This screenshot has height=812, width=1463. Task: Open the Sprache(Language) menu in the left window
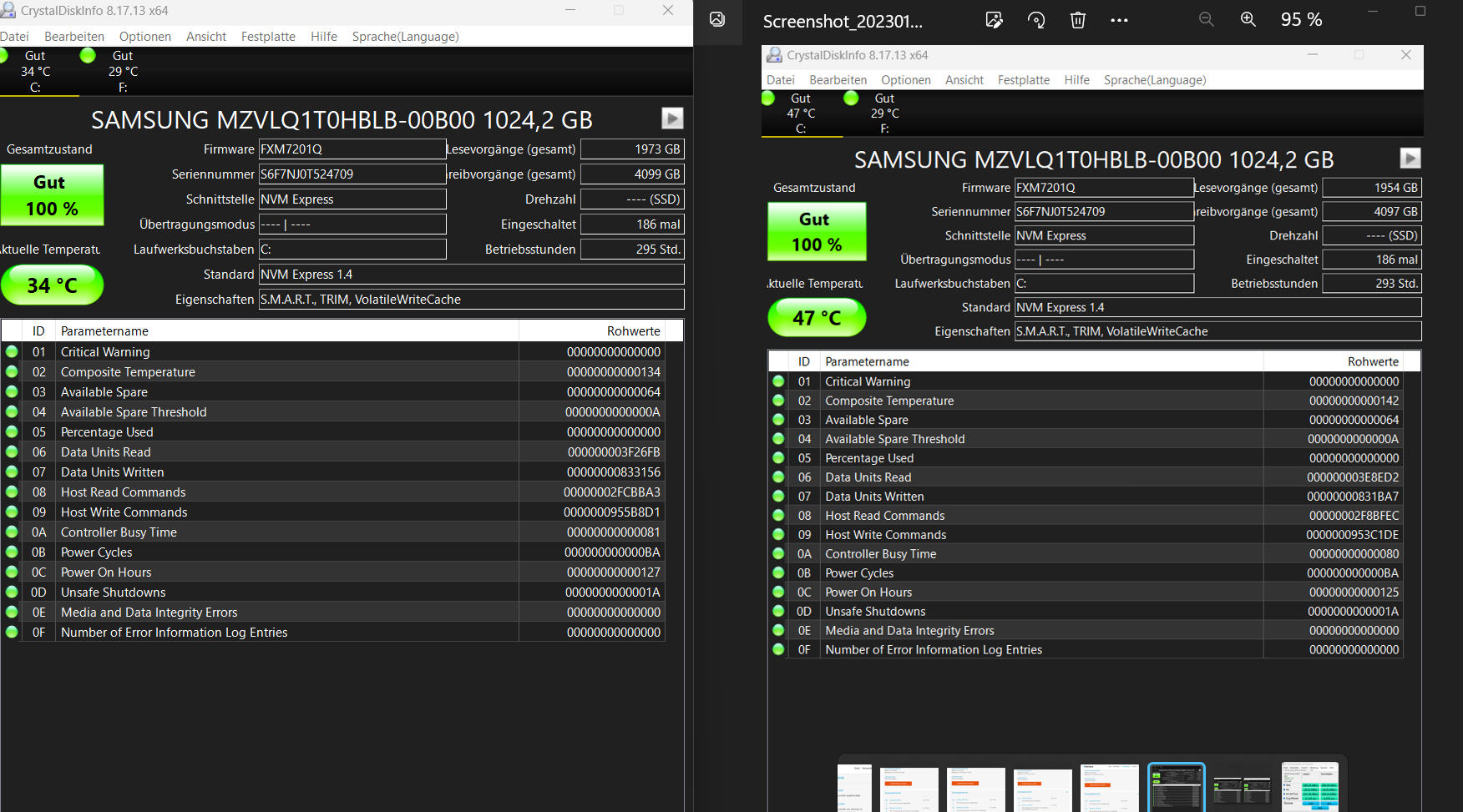pos(405,37)
